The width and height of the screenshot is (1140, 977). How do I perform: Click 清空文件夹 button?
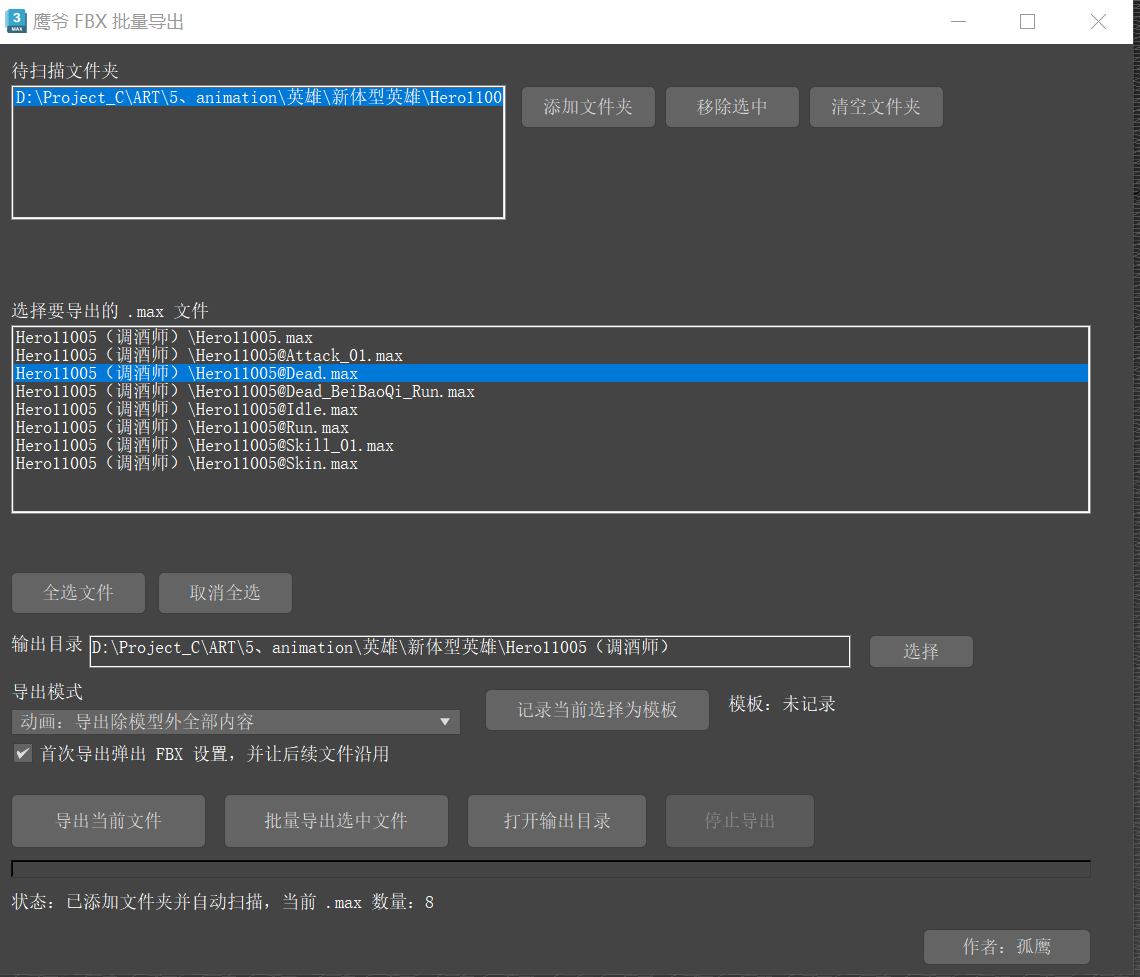pos(876,107)
